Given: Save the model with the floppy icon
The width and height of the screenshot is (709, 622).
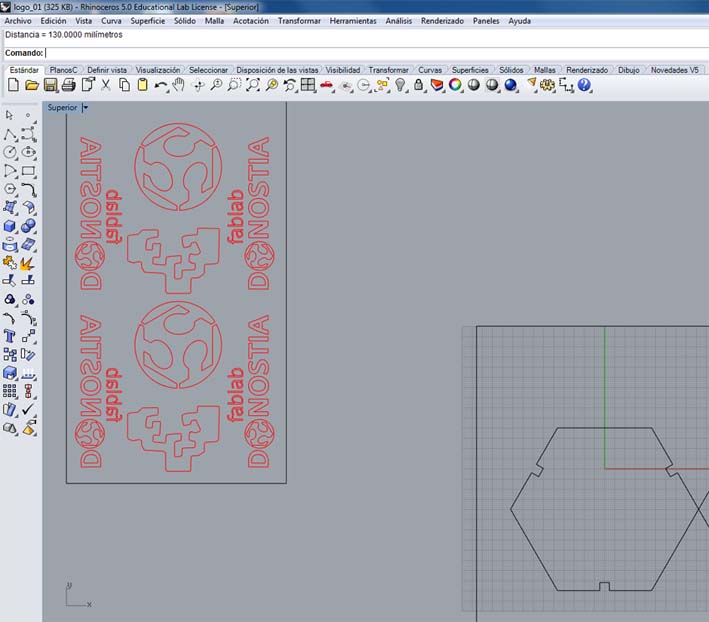Looking at the screenshot, I should 50,85.
